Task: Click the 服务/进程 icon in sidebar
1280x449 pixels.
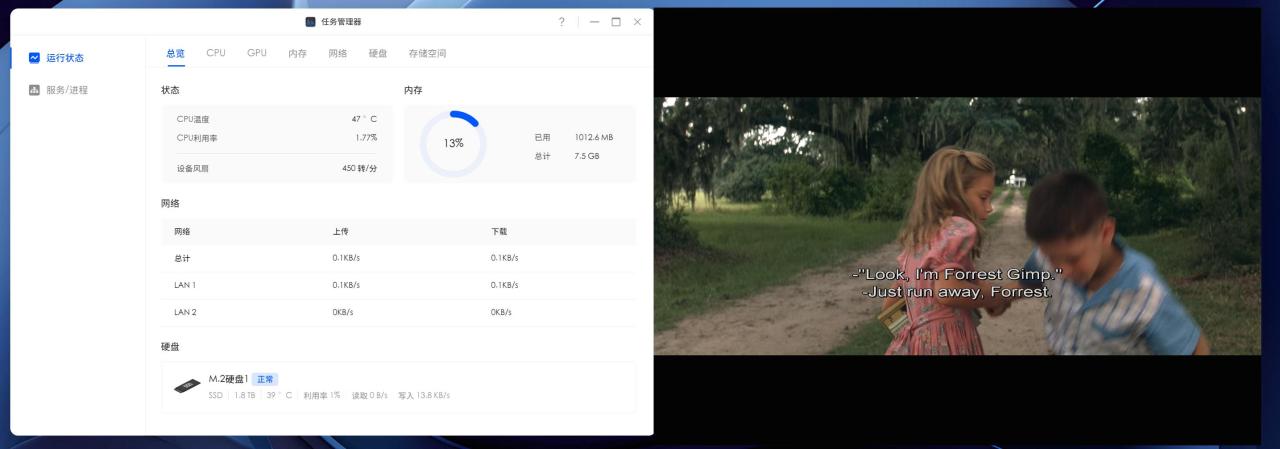Action: tap(34, 90)
